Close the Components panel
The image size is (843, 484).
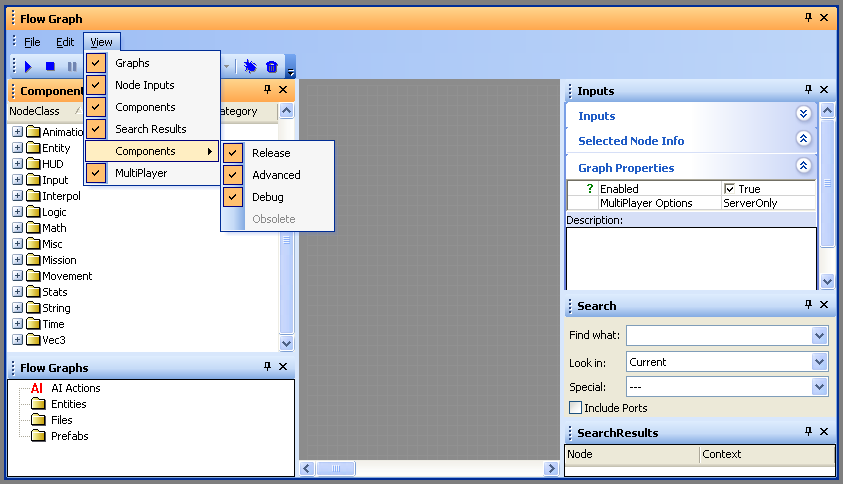point(283,90)
